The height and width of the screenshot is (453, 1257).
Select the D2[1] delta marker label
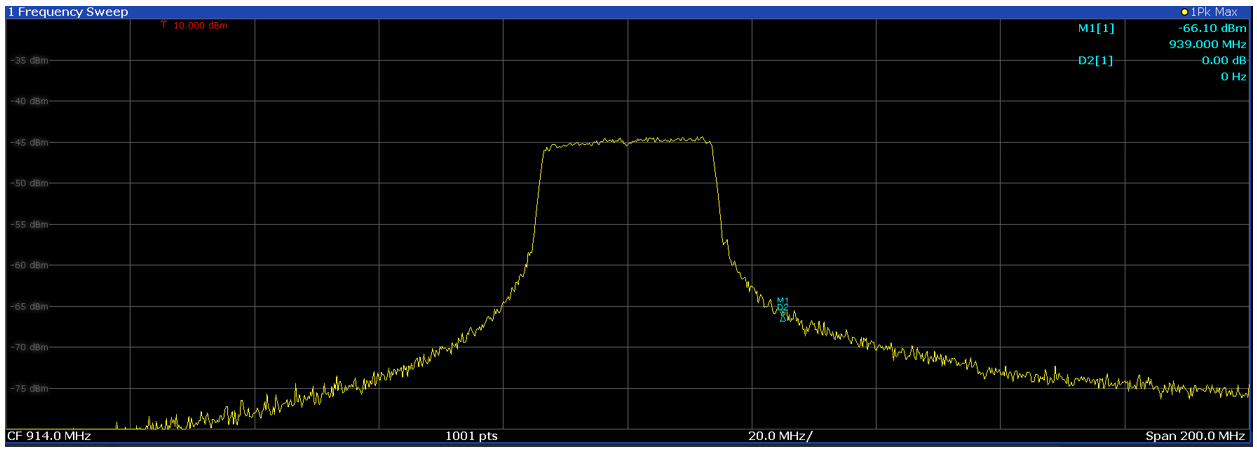1095,60
